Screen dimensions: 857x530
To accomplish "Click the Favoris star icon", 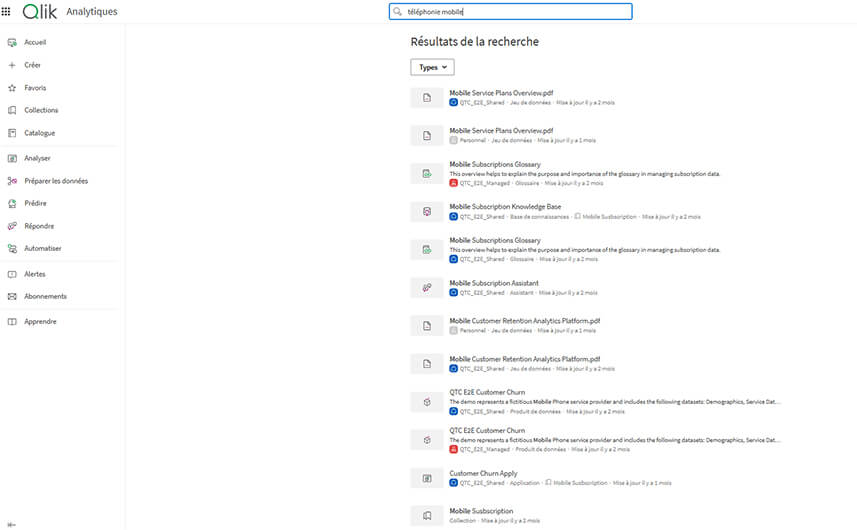I will tap(12, 88).
